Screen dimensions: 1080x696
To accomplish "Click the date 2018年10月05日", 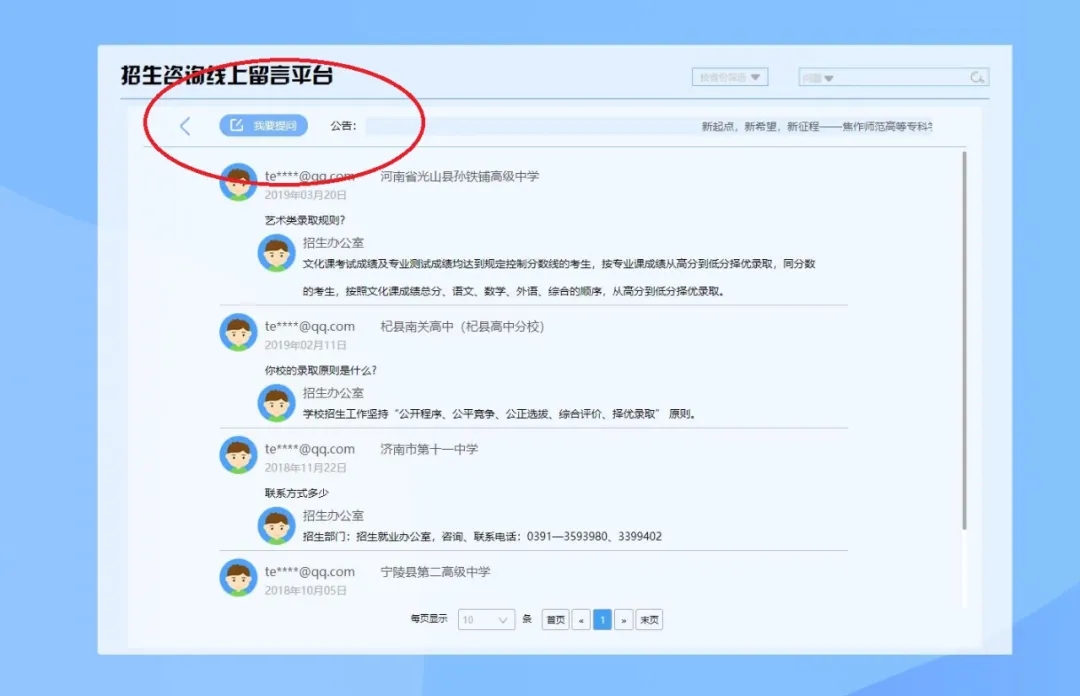I will [306, 591].
